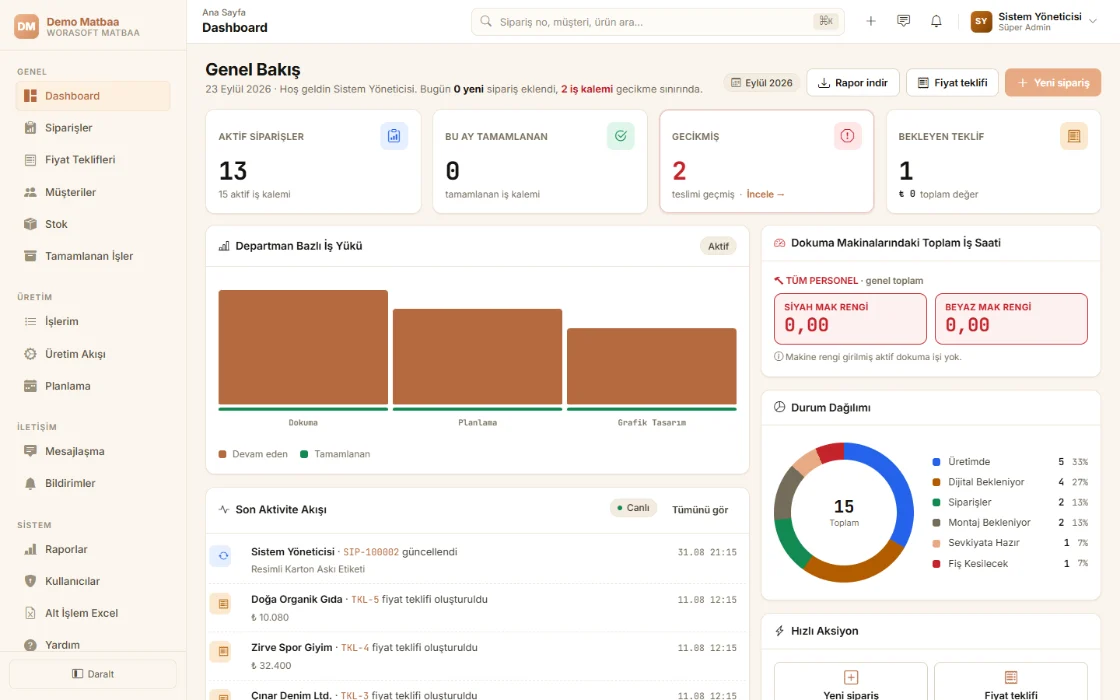Open notifications bell in top bar
This screenshot has width=1120, height=700.
pos(936,21)
